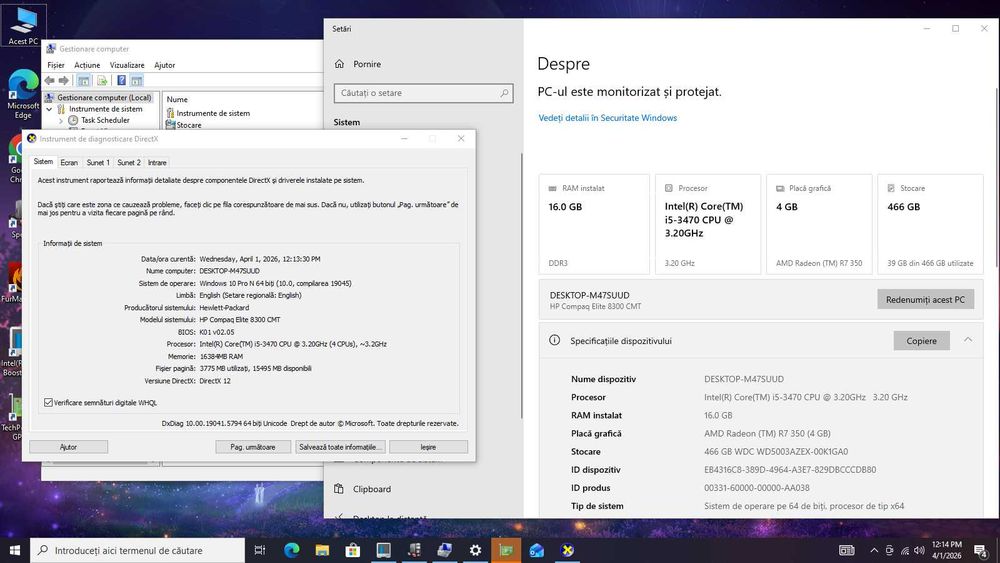Click Stocare icon in Nume list
This screenshot has width=1000, height=563.
(x=170, y=125)
